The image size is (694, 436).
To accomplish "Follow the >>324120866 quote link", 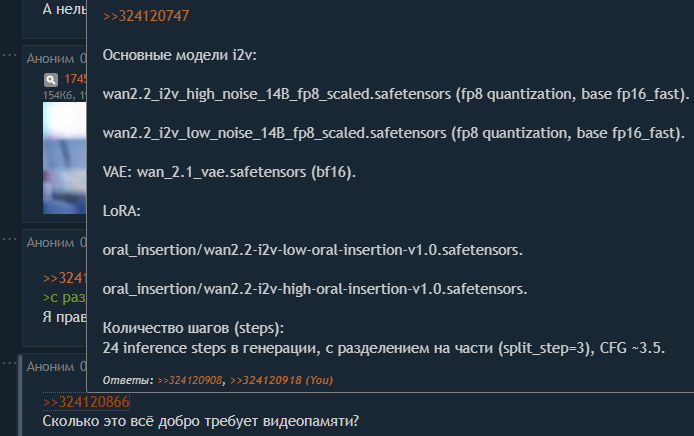I will [86, 402].
